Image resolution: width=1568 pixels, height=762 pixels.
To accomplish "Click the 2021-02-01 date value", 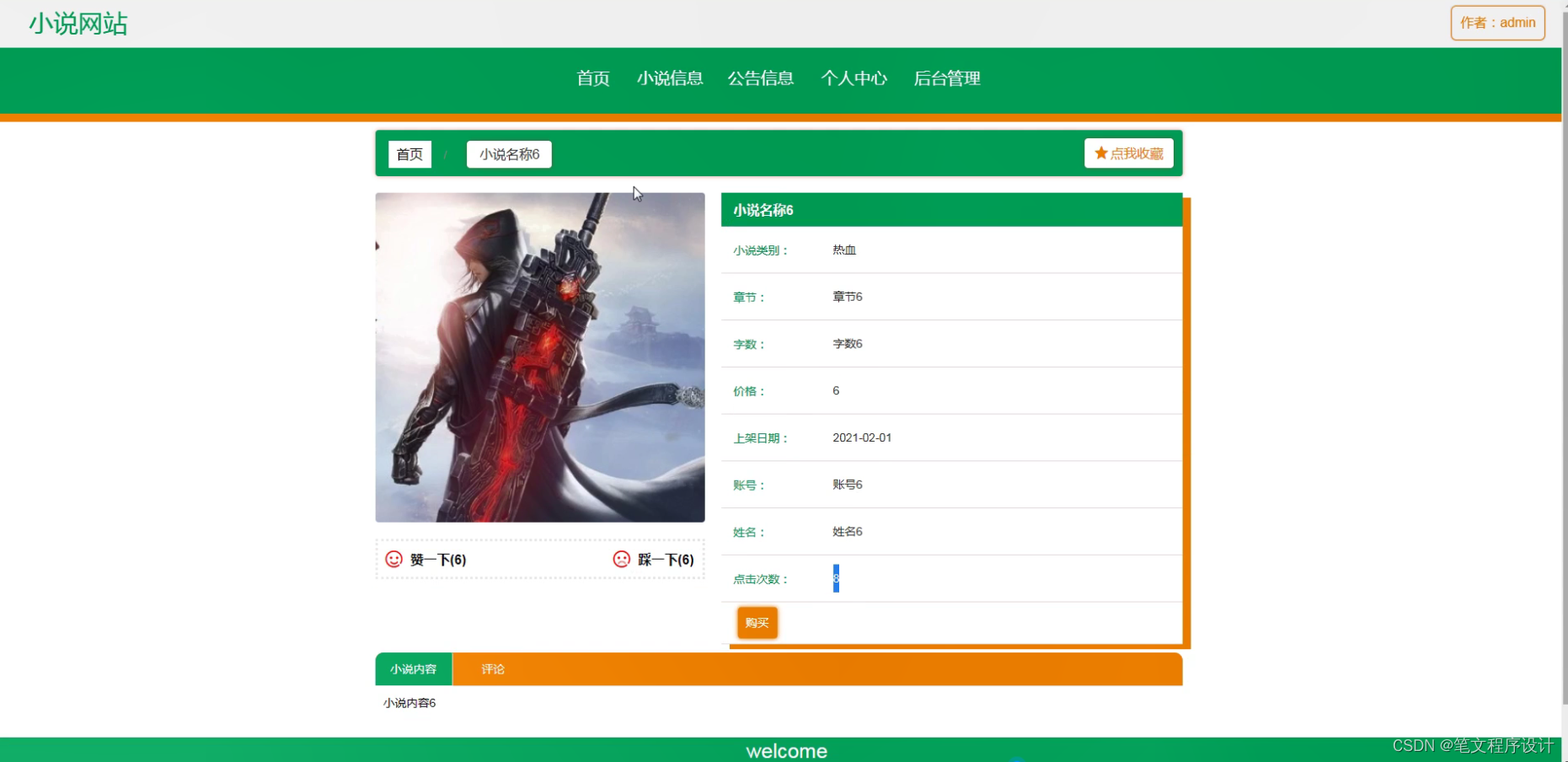I will point(862,437).
